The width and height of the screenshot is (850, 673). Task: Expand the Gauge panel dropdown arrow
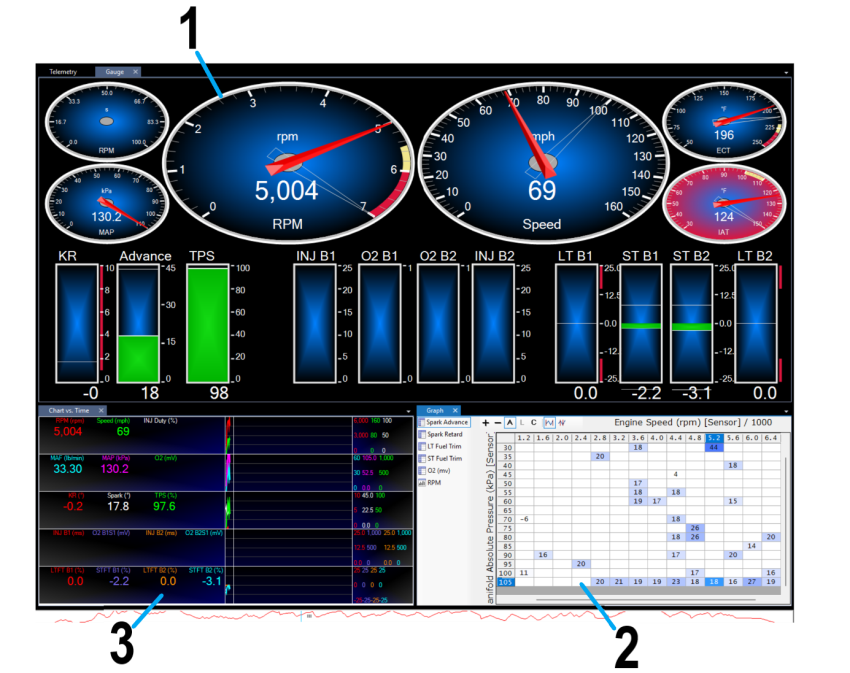tap(787, 73)
